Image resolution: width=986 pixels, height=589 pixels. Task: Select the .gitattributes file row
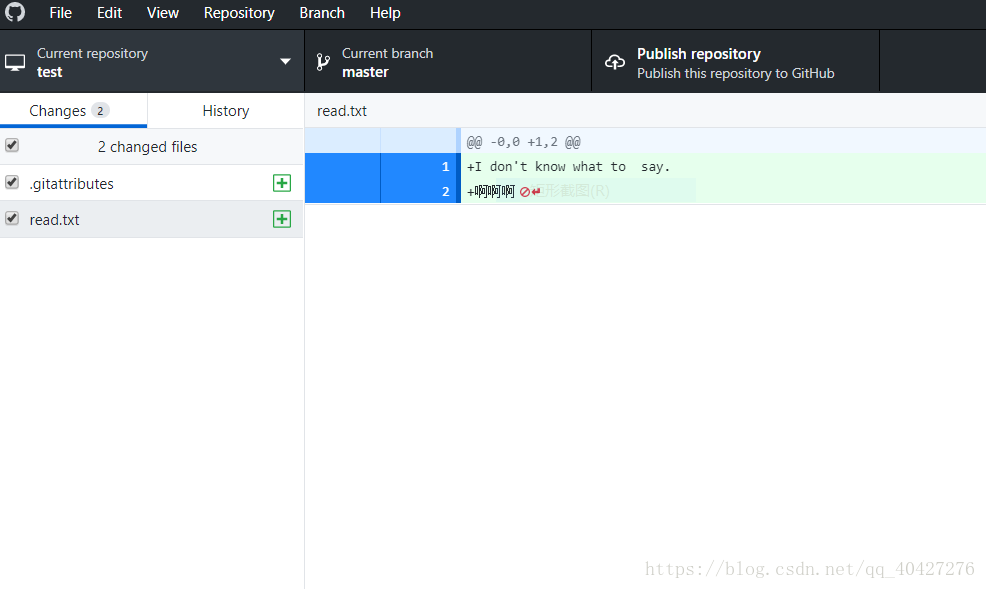click(152, 183)
